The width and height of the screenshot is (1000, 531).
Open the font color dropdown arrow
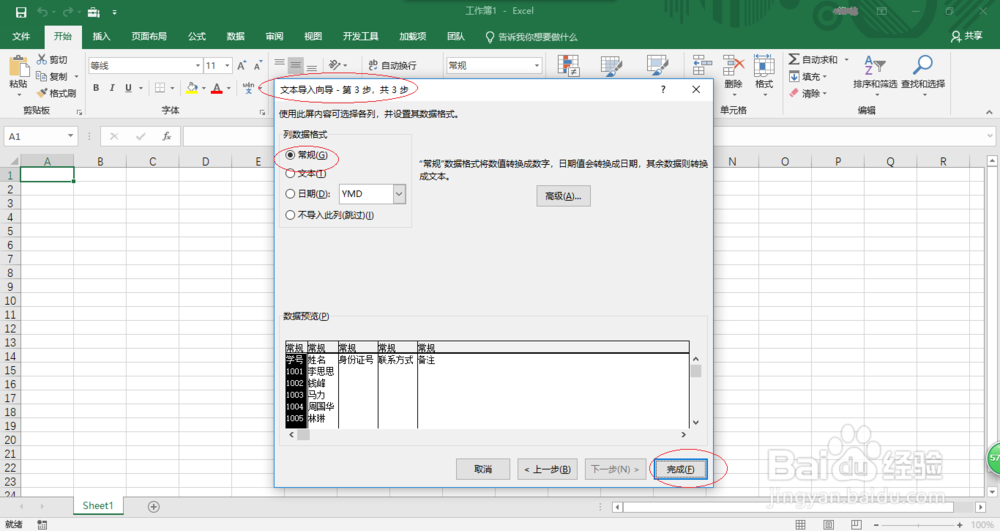[x=229, y=88]
